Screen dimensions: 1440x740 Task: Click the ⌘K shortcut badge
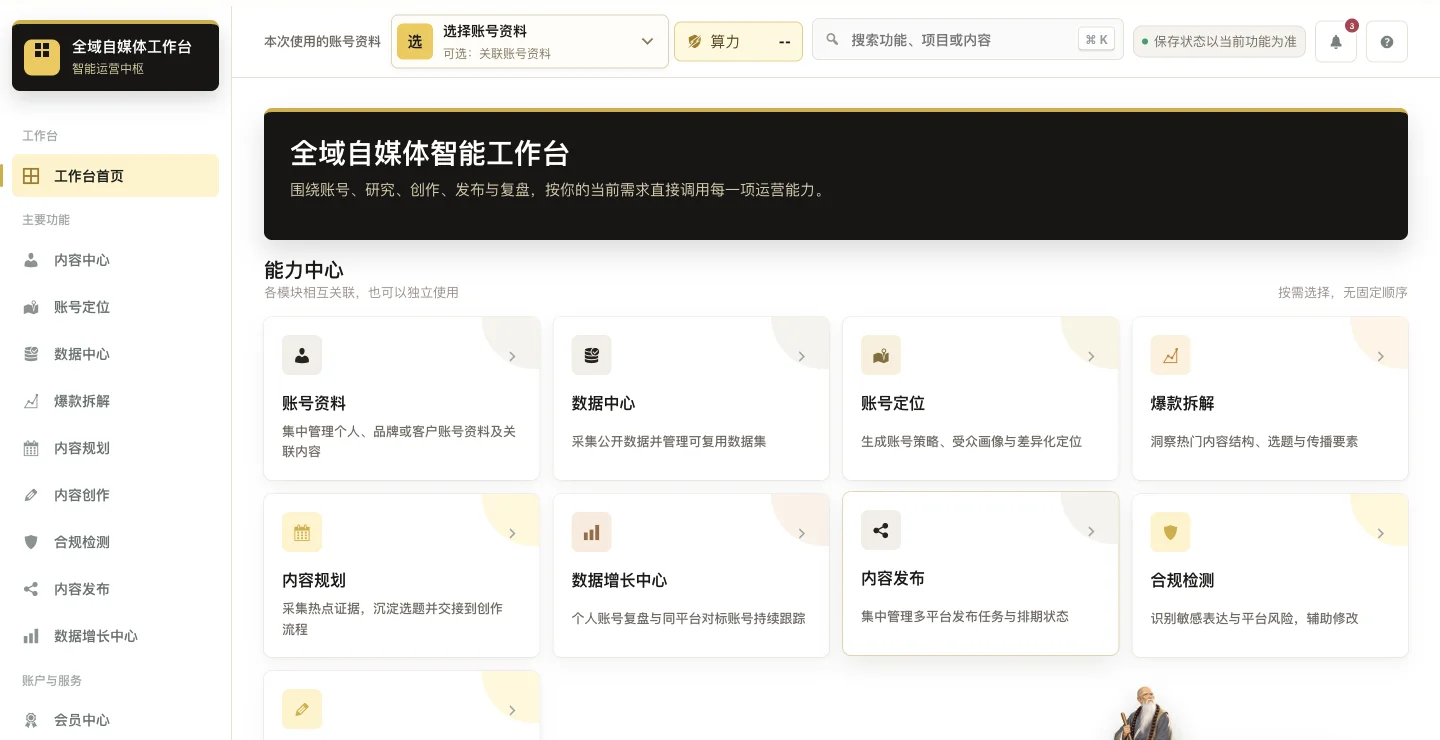coord(1097,40)
